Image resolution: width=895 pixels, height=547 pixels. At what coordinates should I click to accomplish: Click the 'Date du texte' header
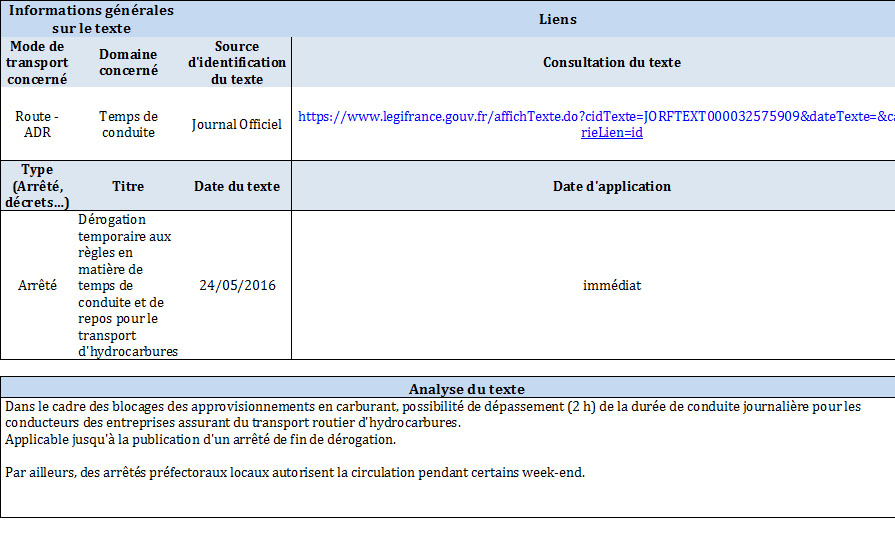pyautogui.click(x=237, y=186)
